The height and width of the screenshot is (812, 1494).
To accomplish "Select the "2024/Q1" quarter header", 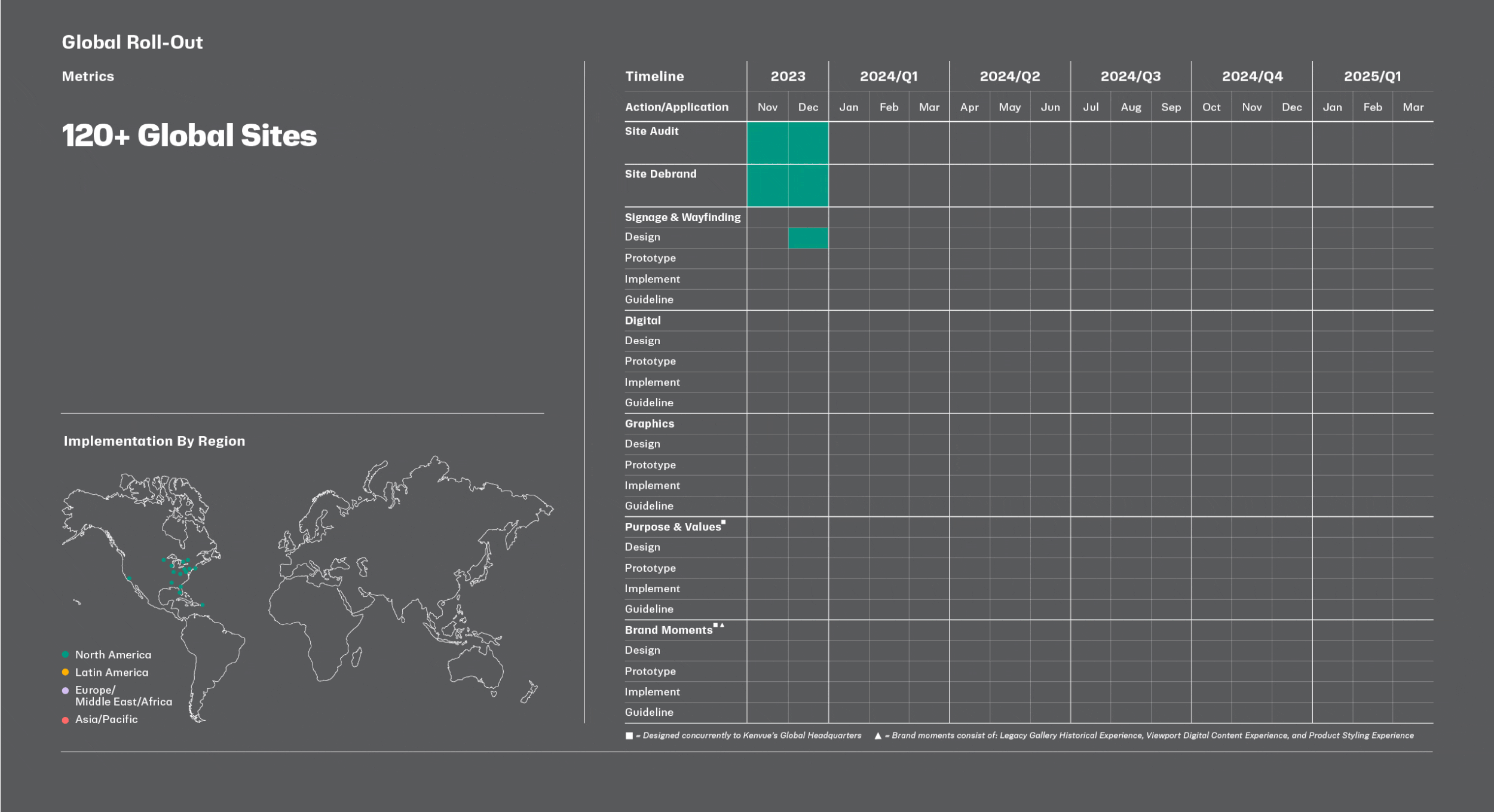I will 889,76.
